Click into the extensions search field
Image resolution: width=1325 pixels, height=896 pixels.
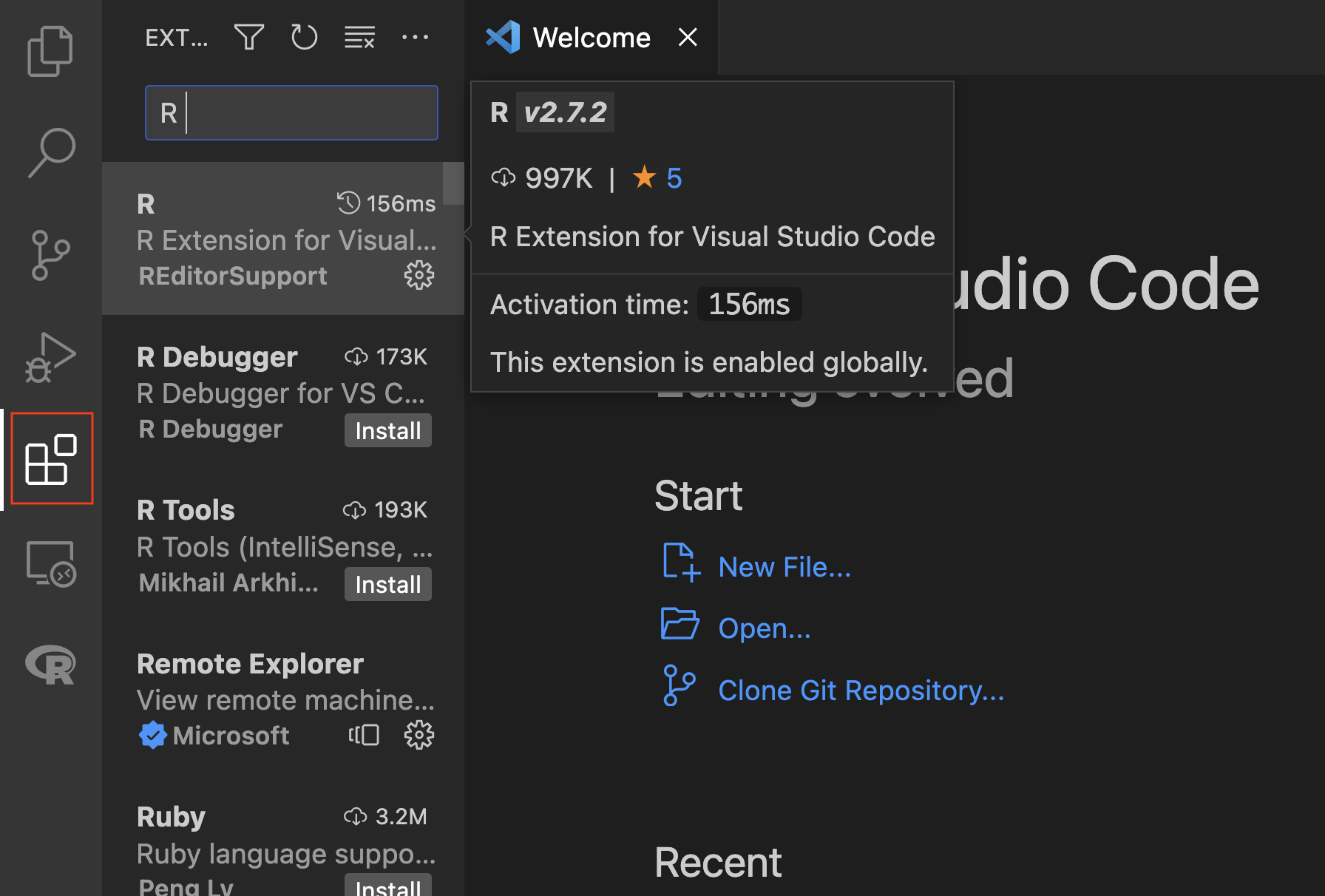tap(291, 113)
